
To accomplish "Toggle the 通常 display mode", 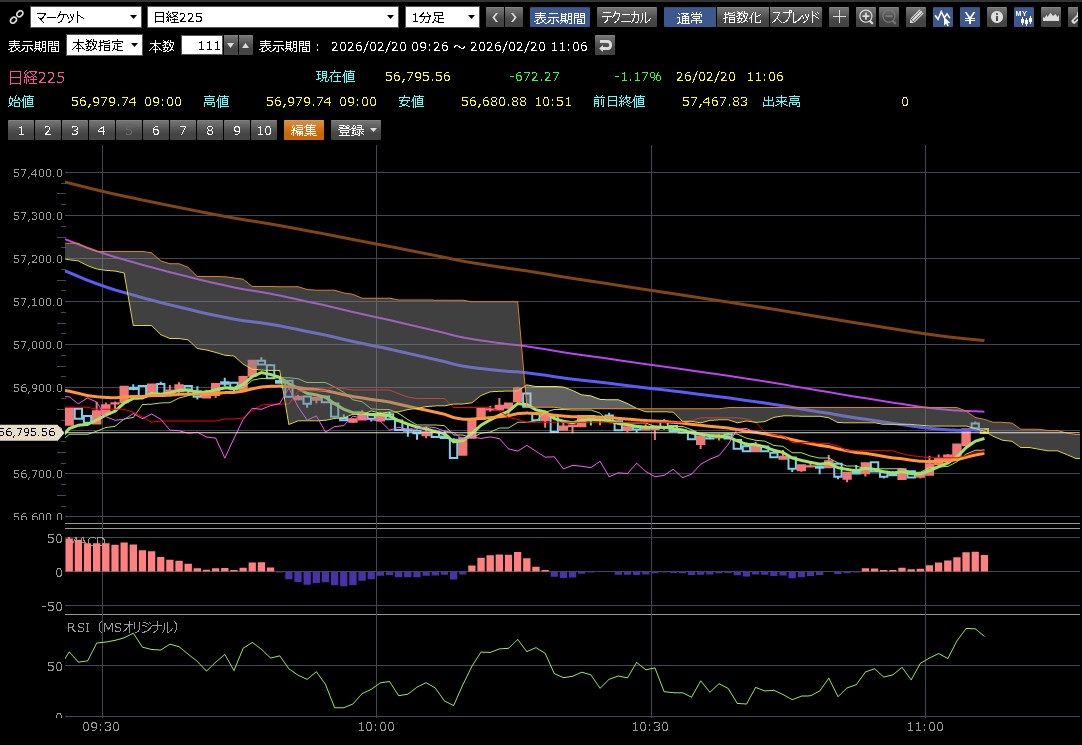I will (689, 17).
